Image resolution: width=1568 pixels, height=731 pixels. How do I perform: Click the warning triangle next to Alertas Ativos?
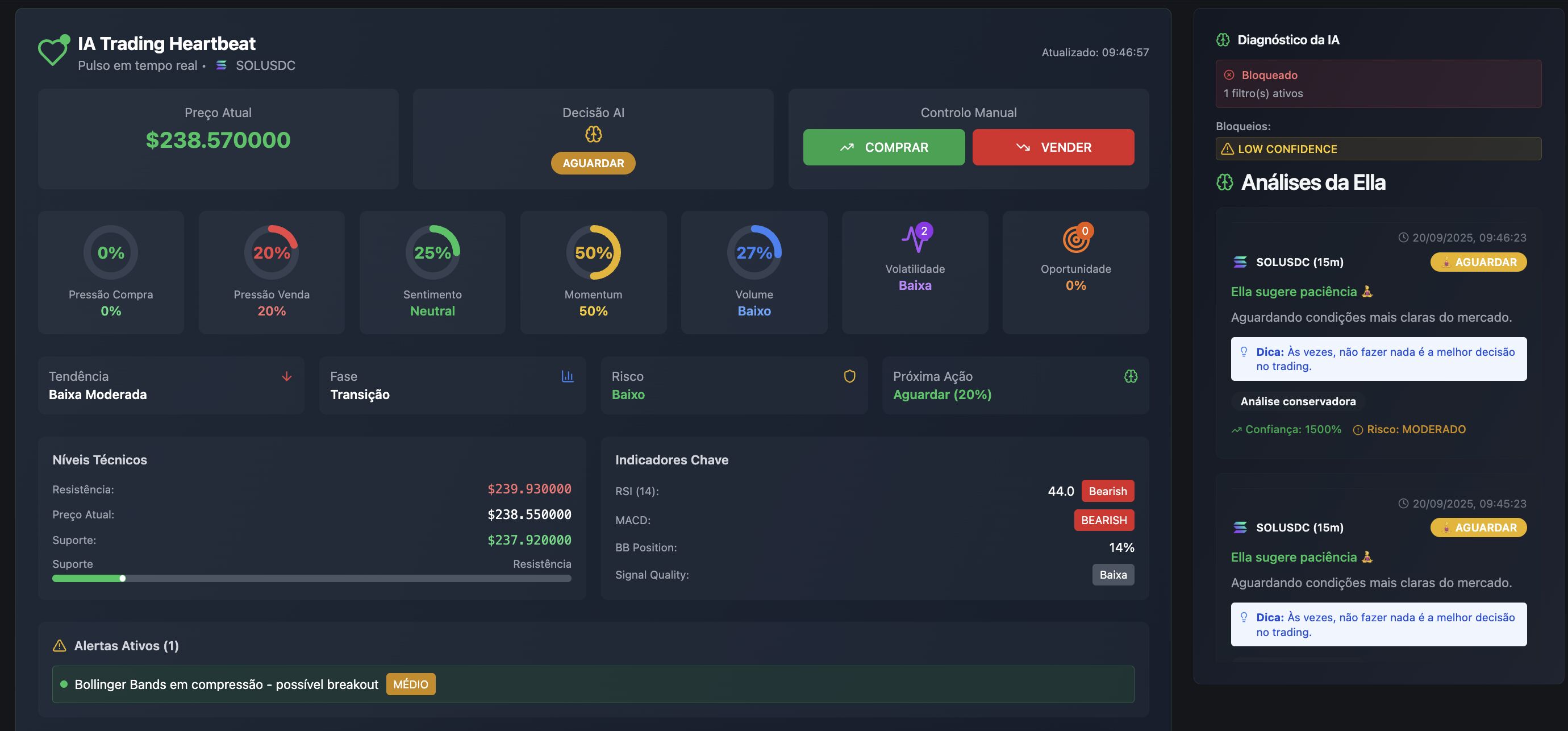click(59, 646)
